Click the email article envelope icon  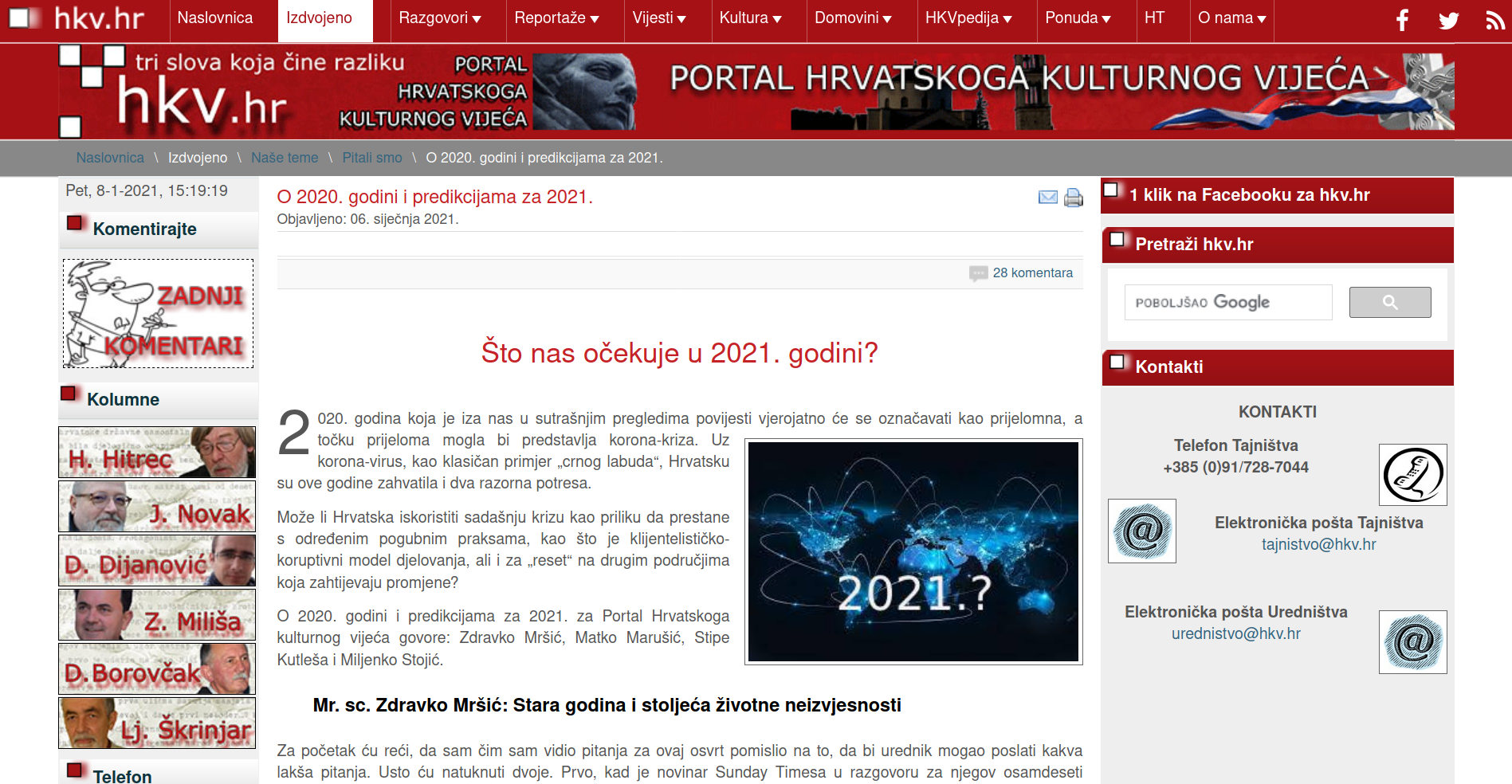tap(1048, 198)
